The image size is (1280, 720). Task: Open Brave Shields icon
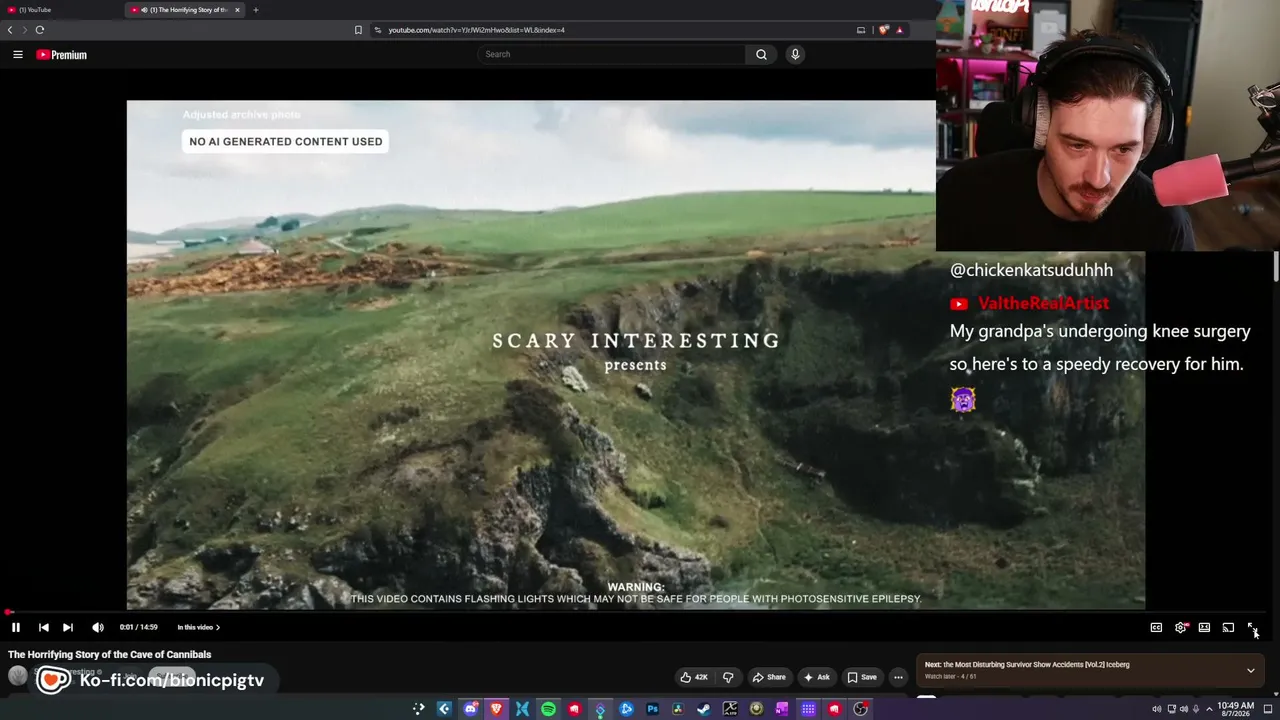pyautogui.click(x=883, y=30)
